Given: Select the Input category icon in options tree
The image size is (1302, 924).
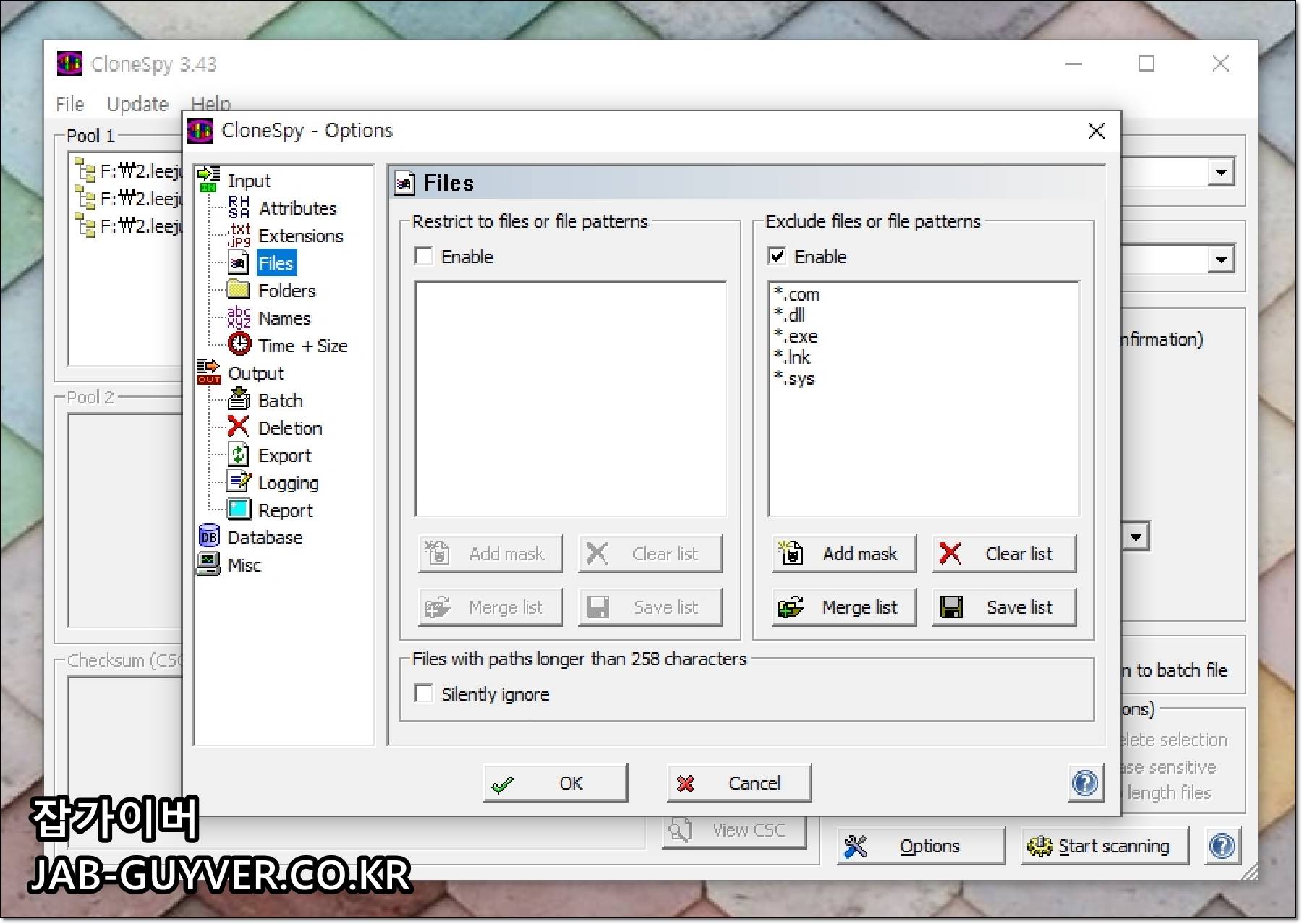Looking at the screenshot, I should click(208, 180).
